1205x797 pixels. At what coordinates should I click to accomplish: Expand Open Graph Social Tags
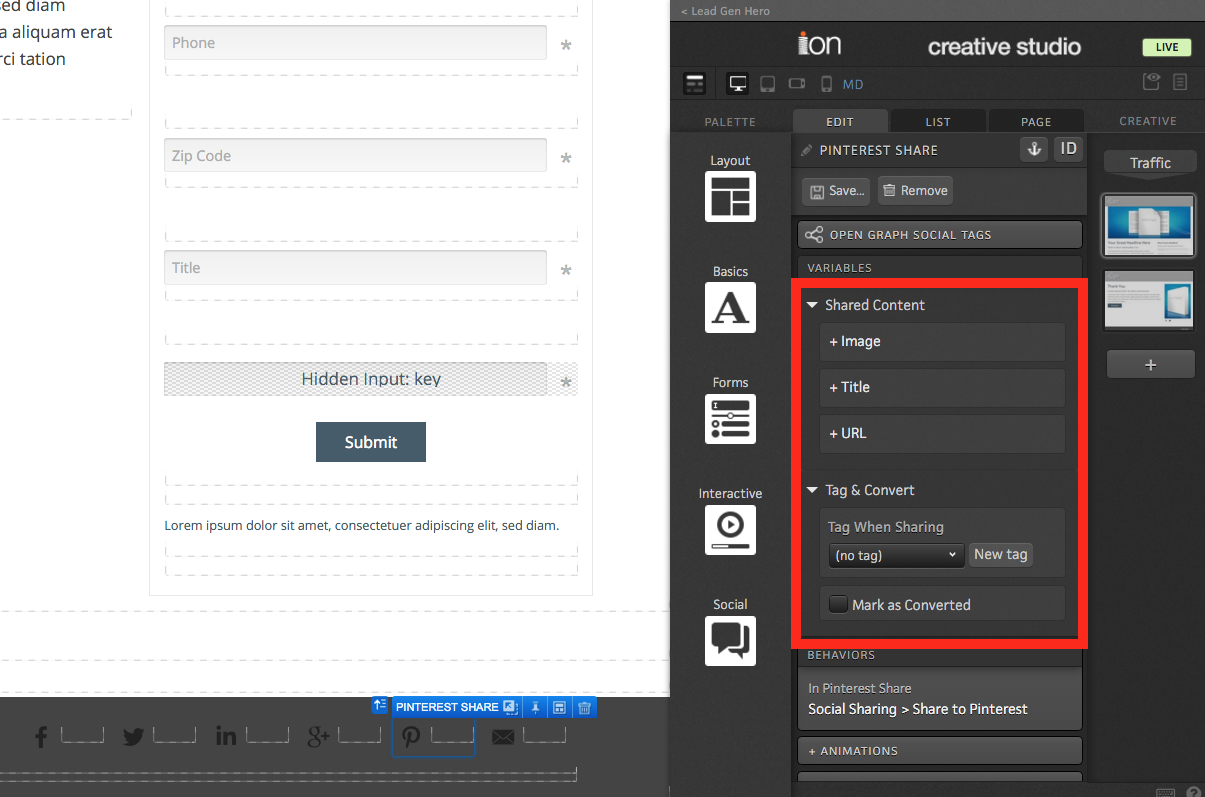[940, 235]
